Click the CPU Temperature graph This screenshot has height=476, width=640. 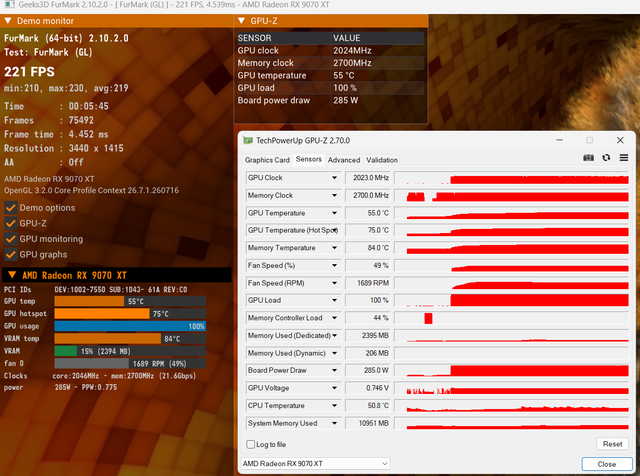[511, 405]
